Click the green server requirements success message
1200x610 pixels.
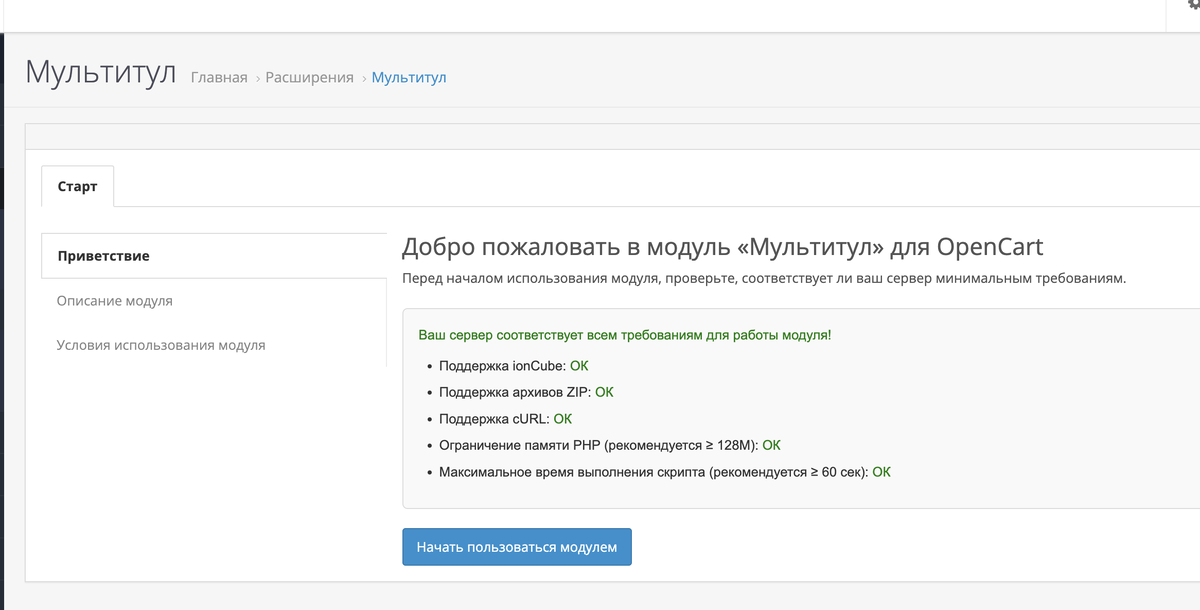(624, 335)
